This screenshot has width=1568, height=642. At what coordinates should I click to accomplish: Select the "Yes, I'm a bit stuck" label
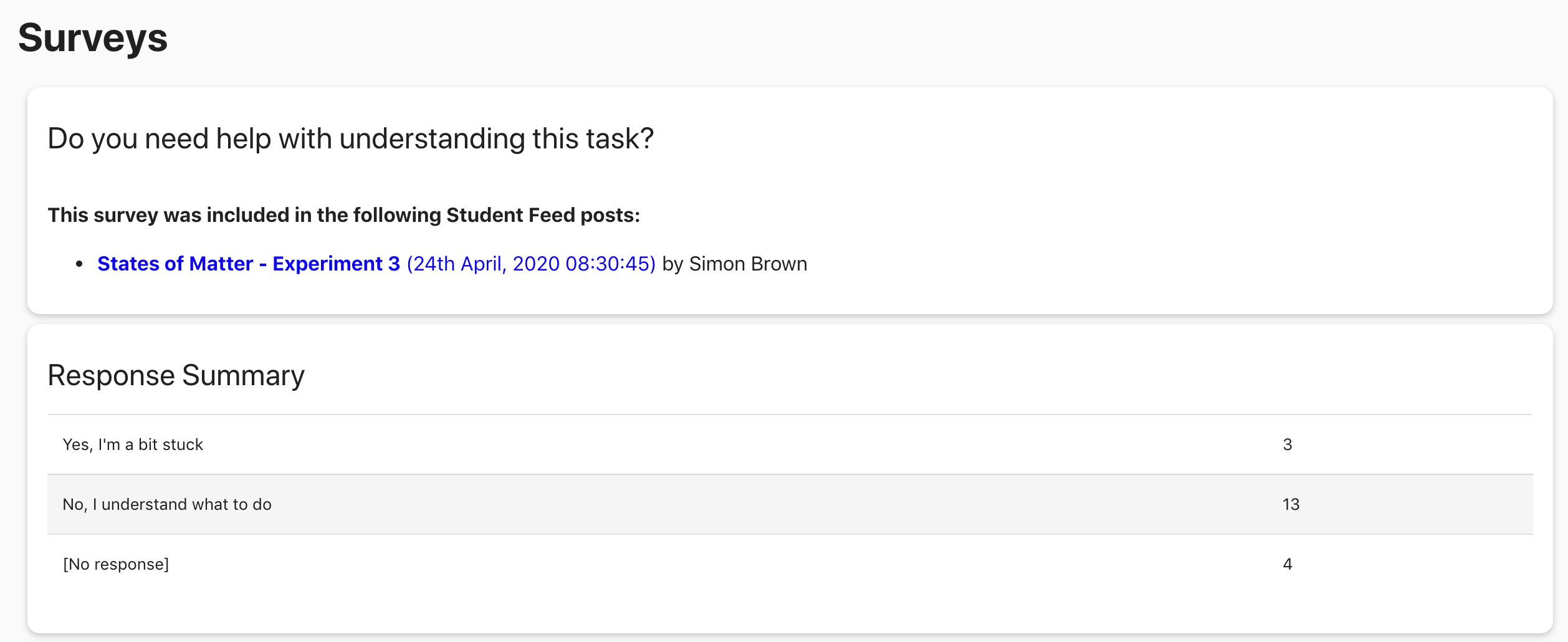[133, 444]
